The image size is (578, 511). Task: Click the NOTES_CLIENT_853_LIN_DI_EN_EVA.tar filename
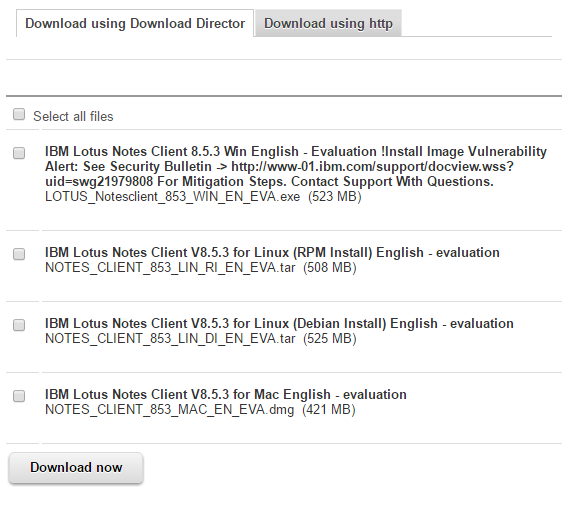point(170,339)
